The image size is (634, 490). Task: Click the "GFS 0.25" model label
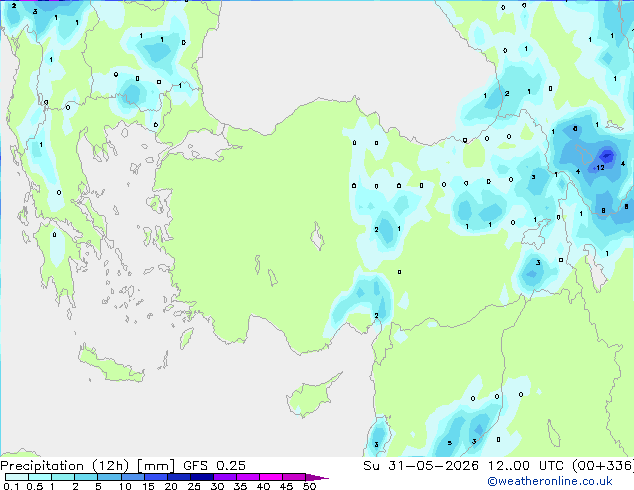click(214, 466)
